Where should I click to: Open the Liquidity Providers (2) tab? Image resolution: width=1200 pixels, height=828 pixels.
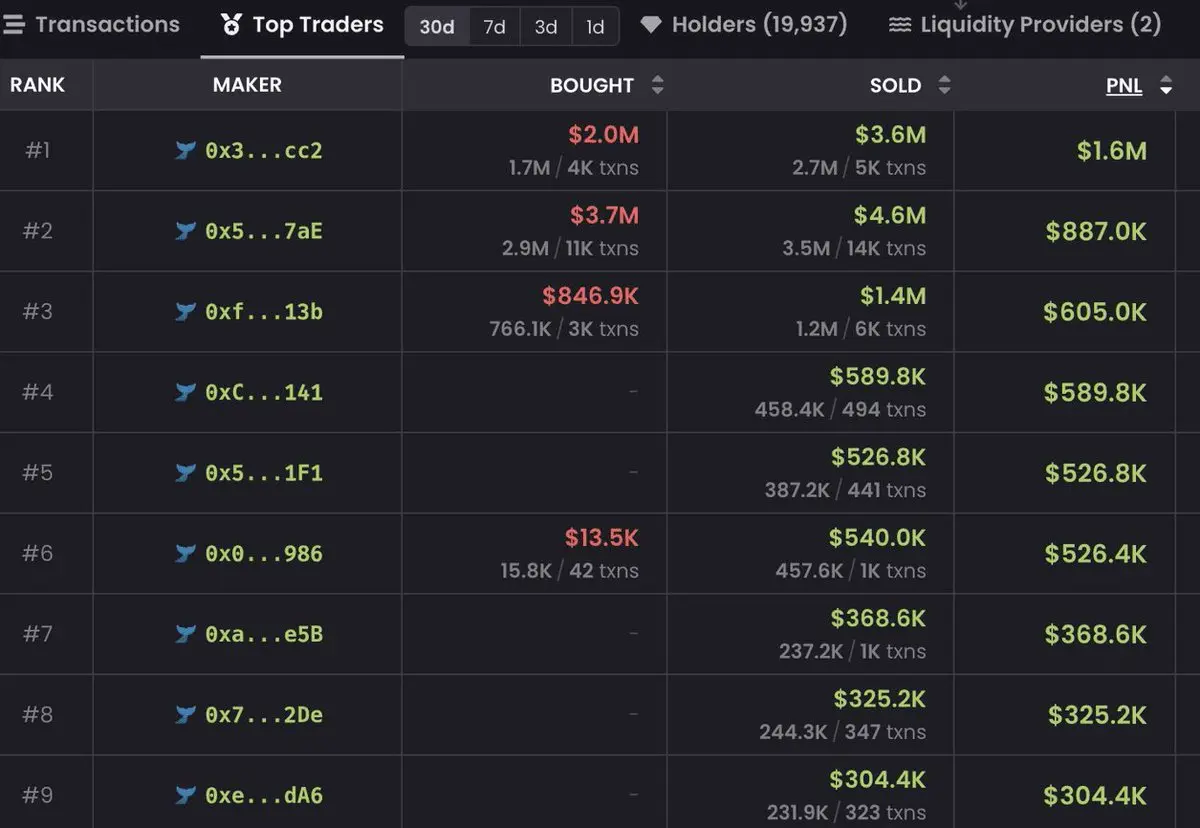(x=1040, y=25)
